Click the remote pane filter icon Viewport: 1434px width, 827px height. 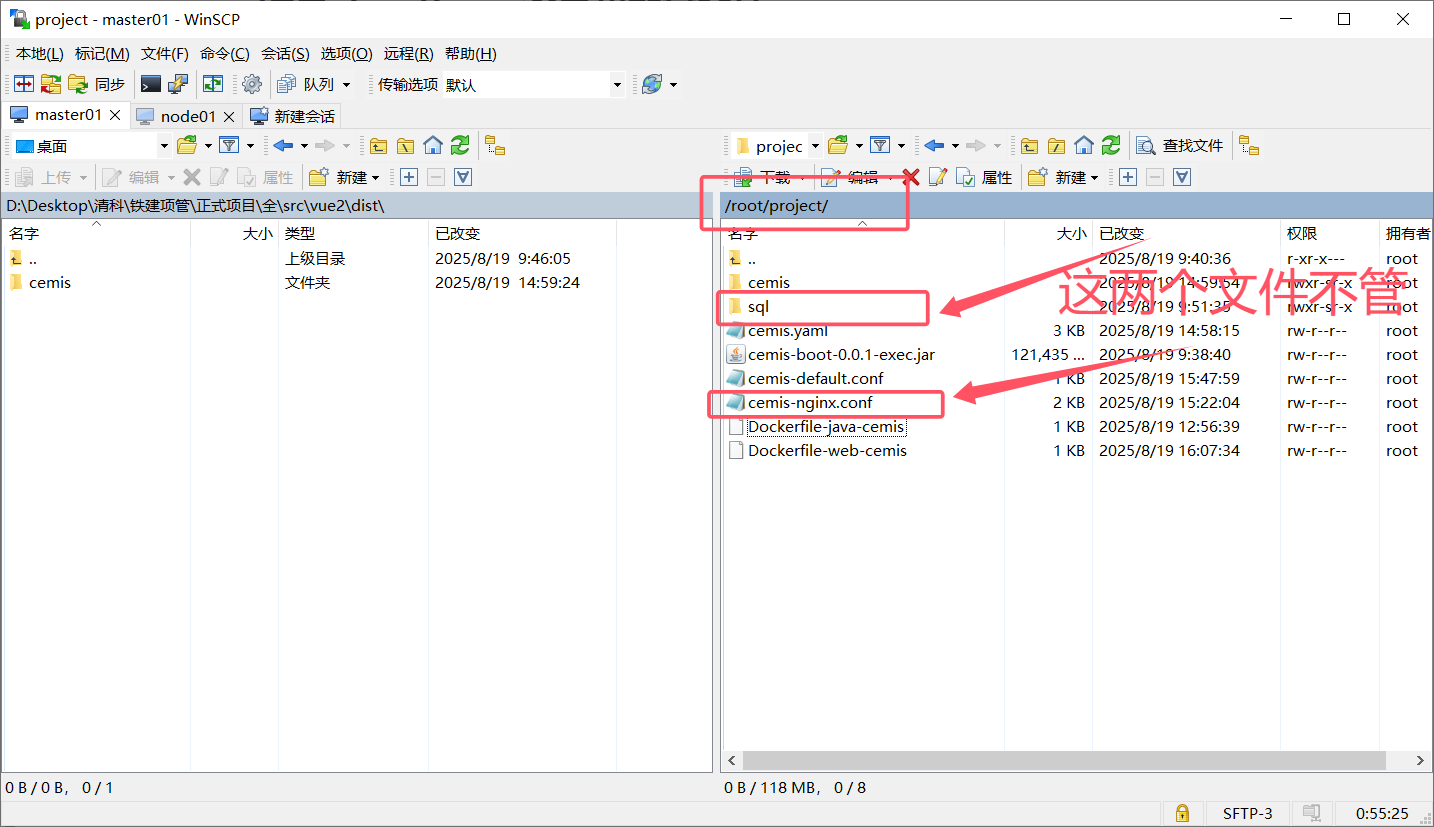coord(880,146)
